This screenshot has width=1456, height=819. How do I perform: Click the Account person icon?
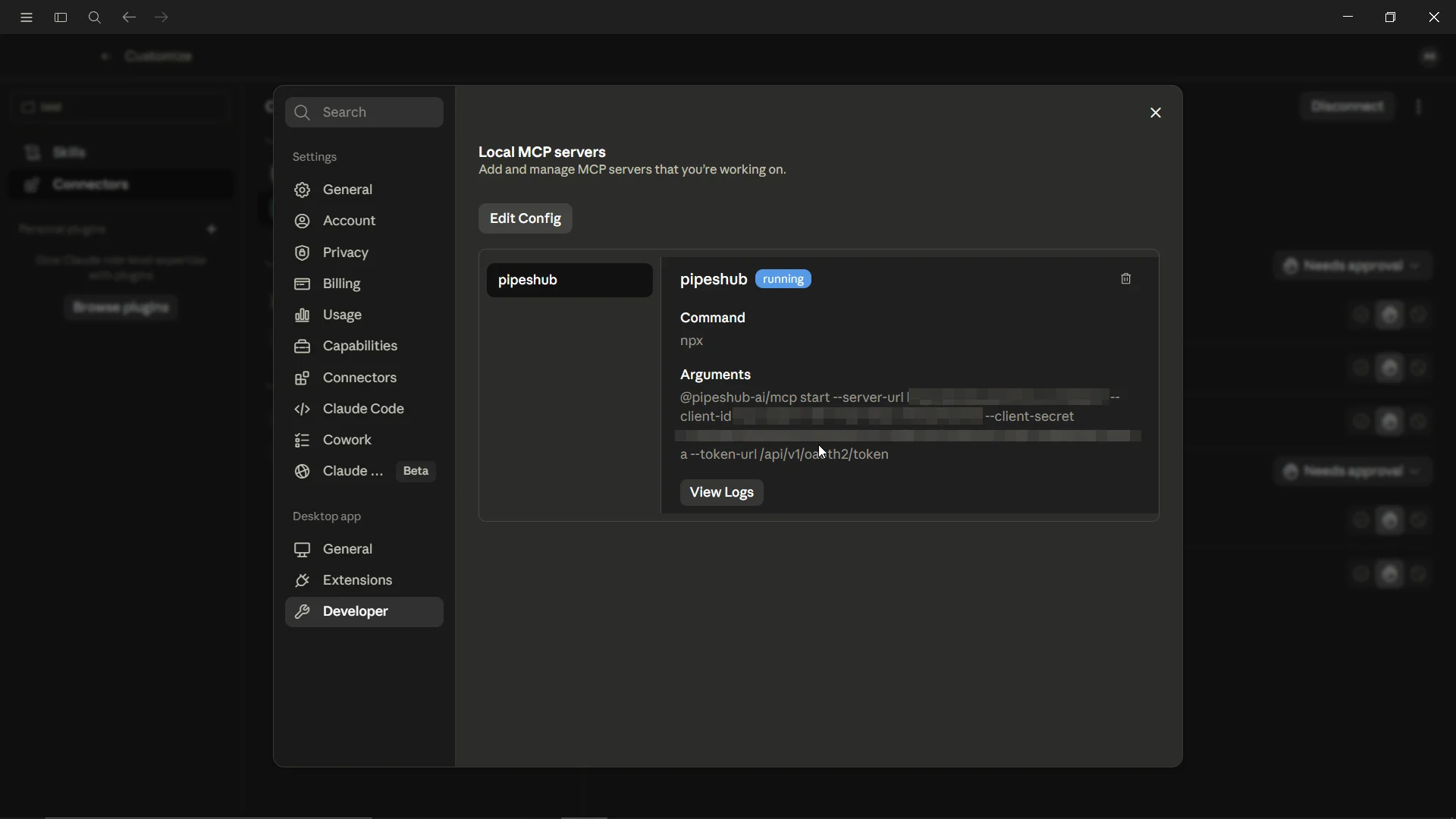tap(303, 221)
